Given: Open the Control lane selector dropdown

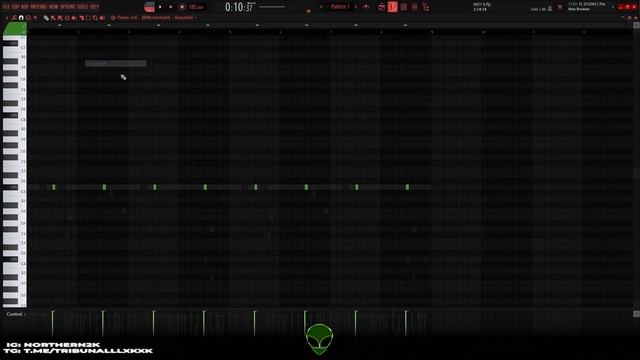Looking at the screenshot, I should point(16,314).
